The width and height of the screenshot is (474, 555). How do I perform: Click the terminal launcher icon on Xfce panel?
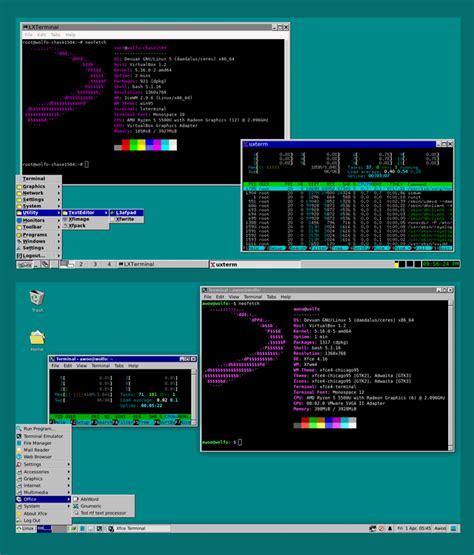coord(99,528)
